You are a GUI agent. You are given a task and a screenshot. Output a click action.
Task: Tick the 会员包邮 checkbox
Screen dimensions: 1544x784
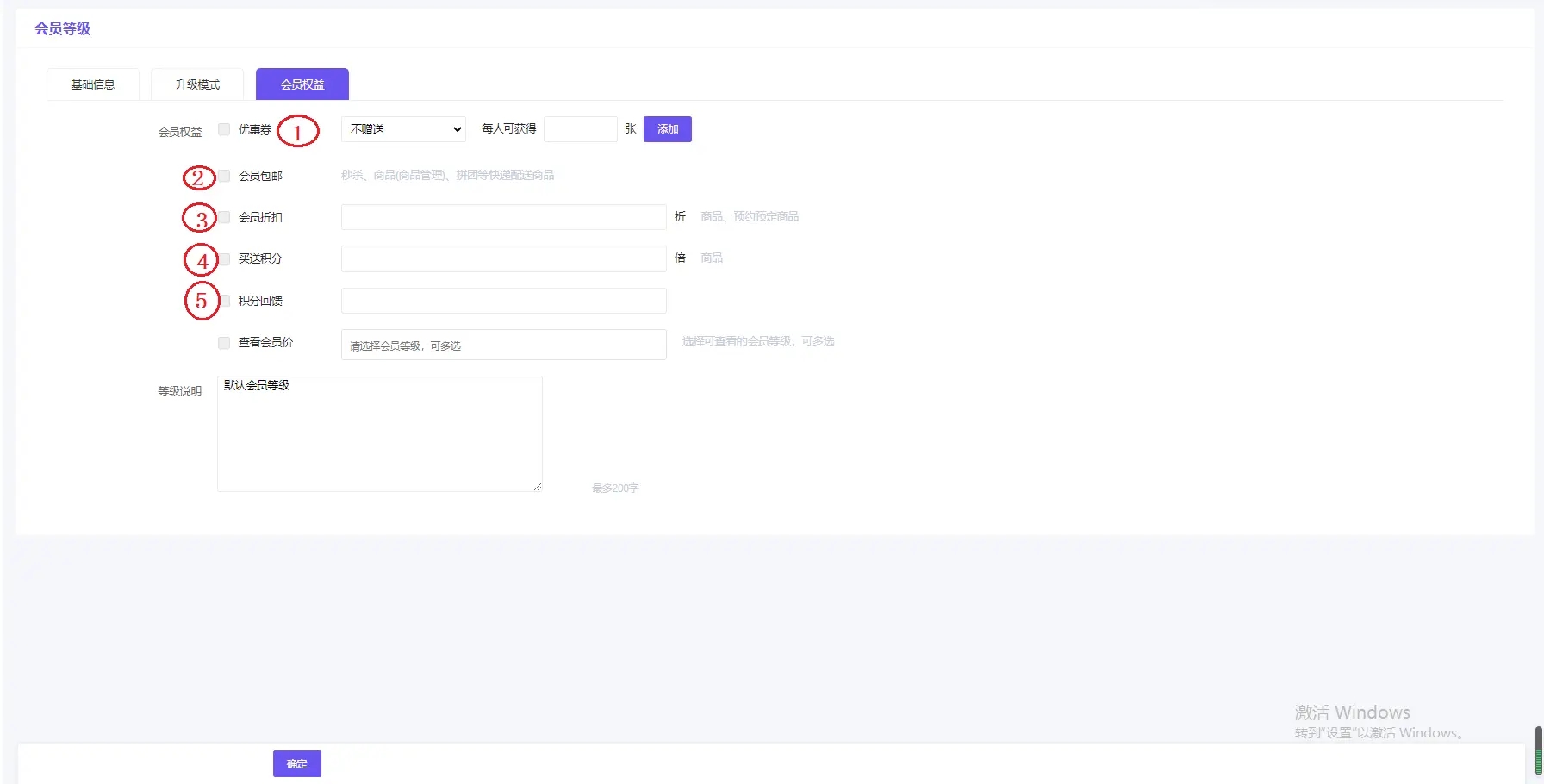(x=224, y=176)
